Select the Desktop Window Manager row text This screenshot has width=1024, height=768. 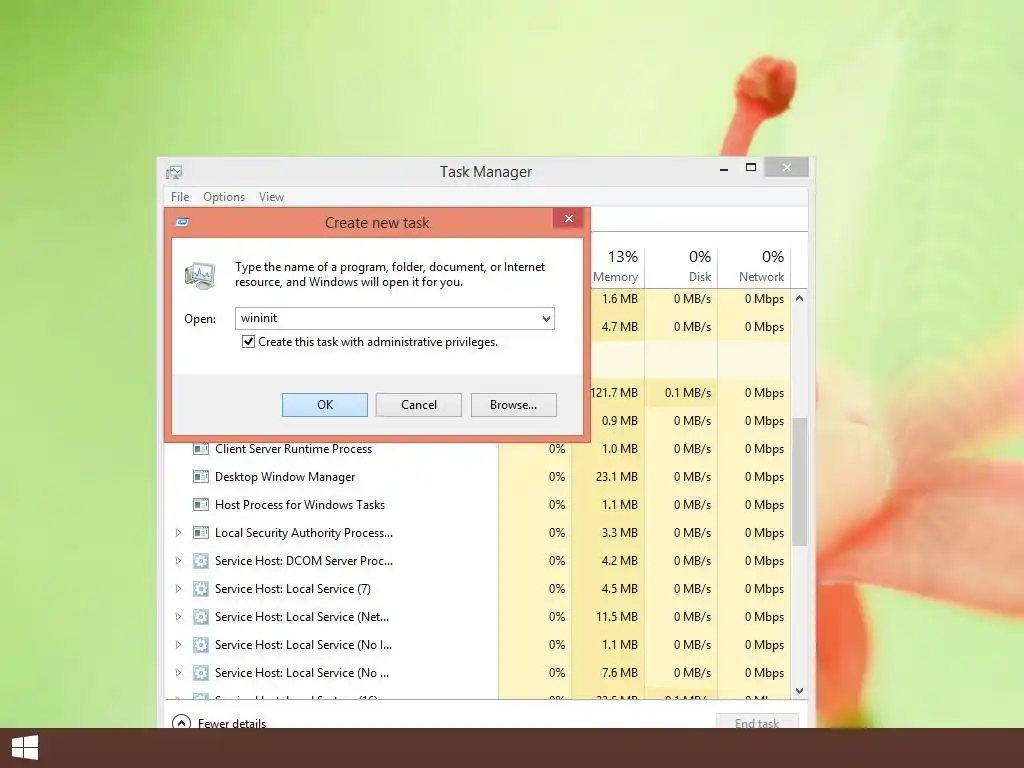285,477
